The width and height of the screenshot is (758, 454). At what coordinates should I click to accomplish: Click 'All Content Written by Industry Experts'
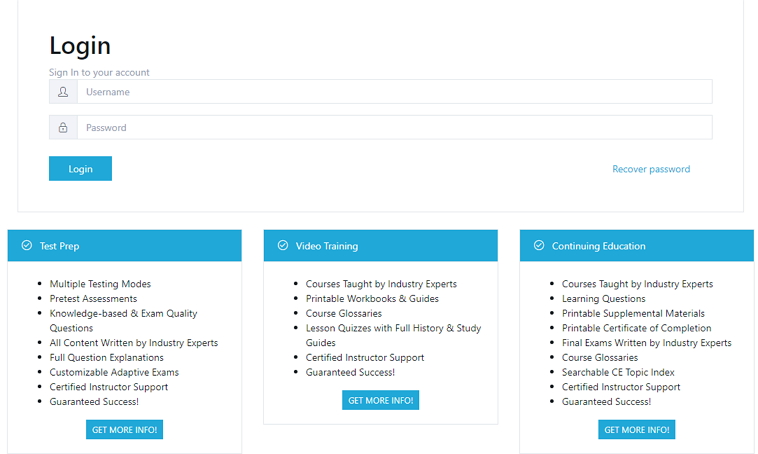click(x=133, y=343)
